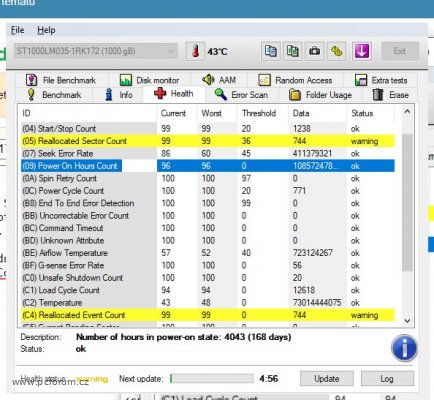Switch to the Error Scan tab
This screenshot has width=434, height=400.
241,95
